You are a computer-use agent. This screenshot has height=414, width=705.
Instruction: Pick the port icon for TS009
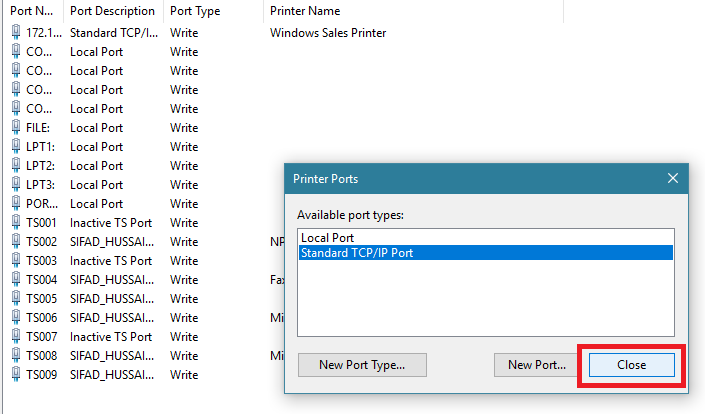point(16,374)
